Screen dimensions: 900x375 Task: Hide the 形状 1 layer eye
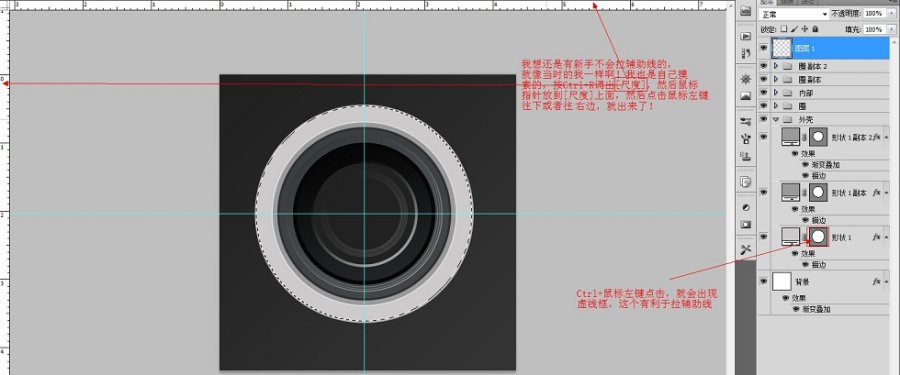pos(763,237)
